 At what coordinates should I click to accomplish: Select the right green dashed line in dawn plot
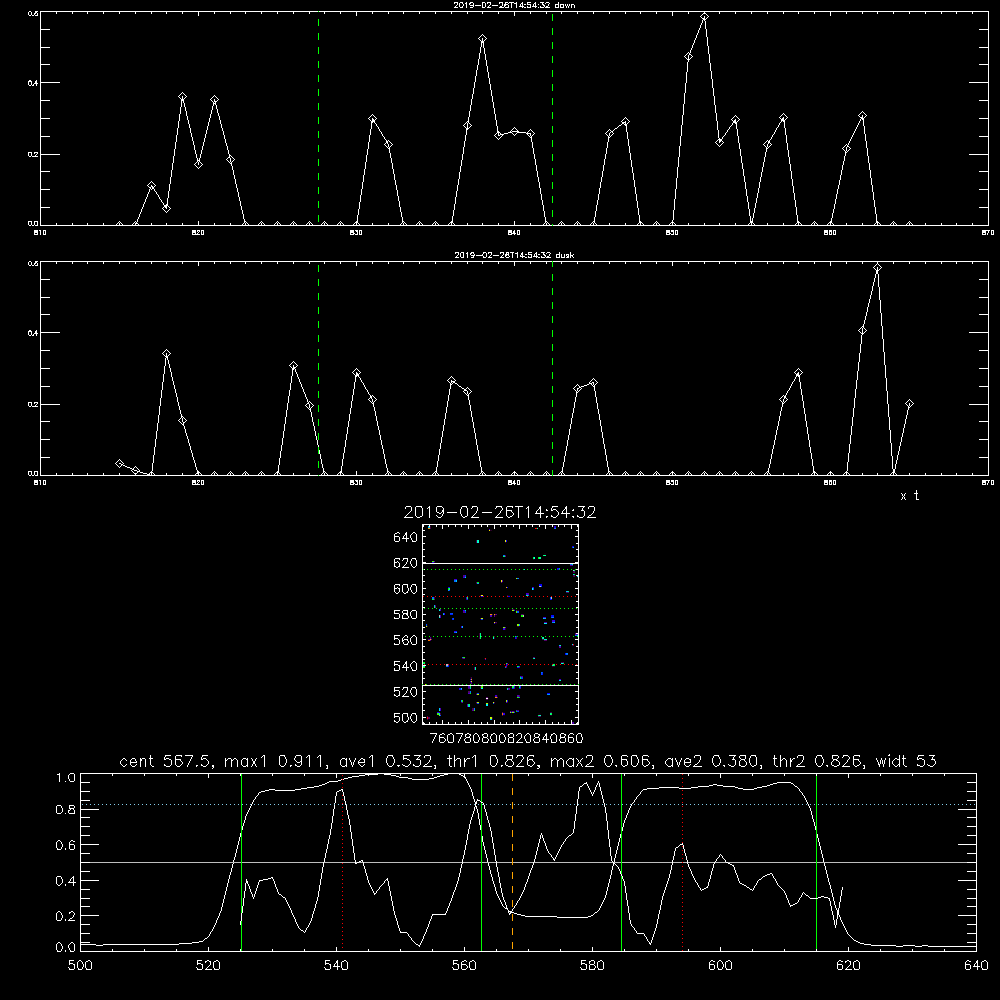(x=552, y=118)
